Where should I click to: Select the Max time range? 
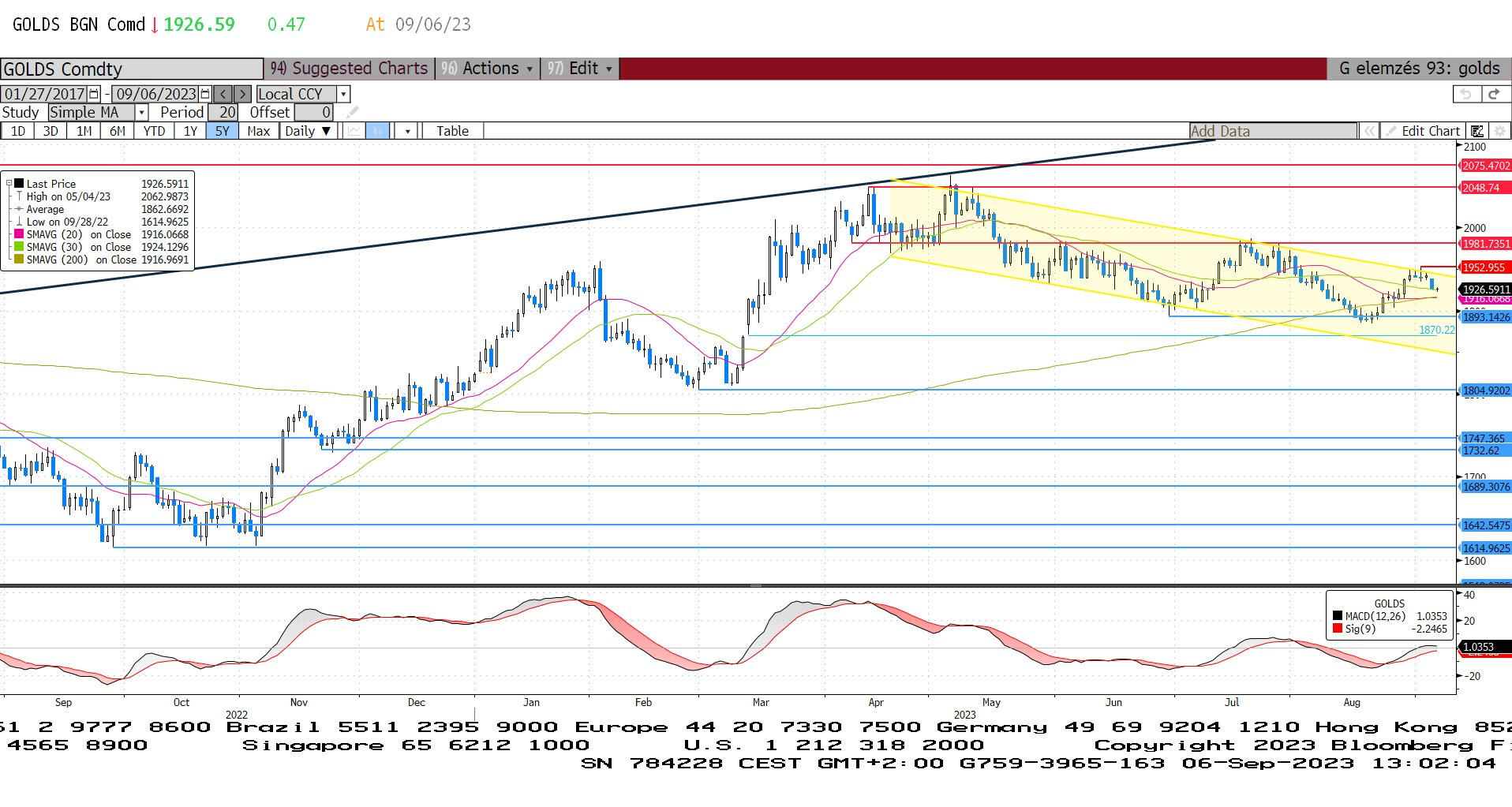pos(259,131)
